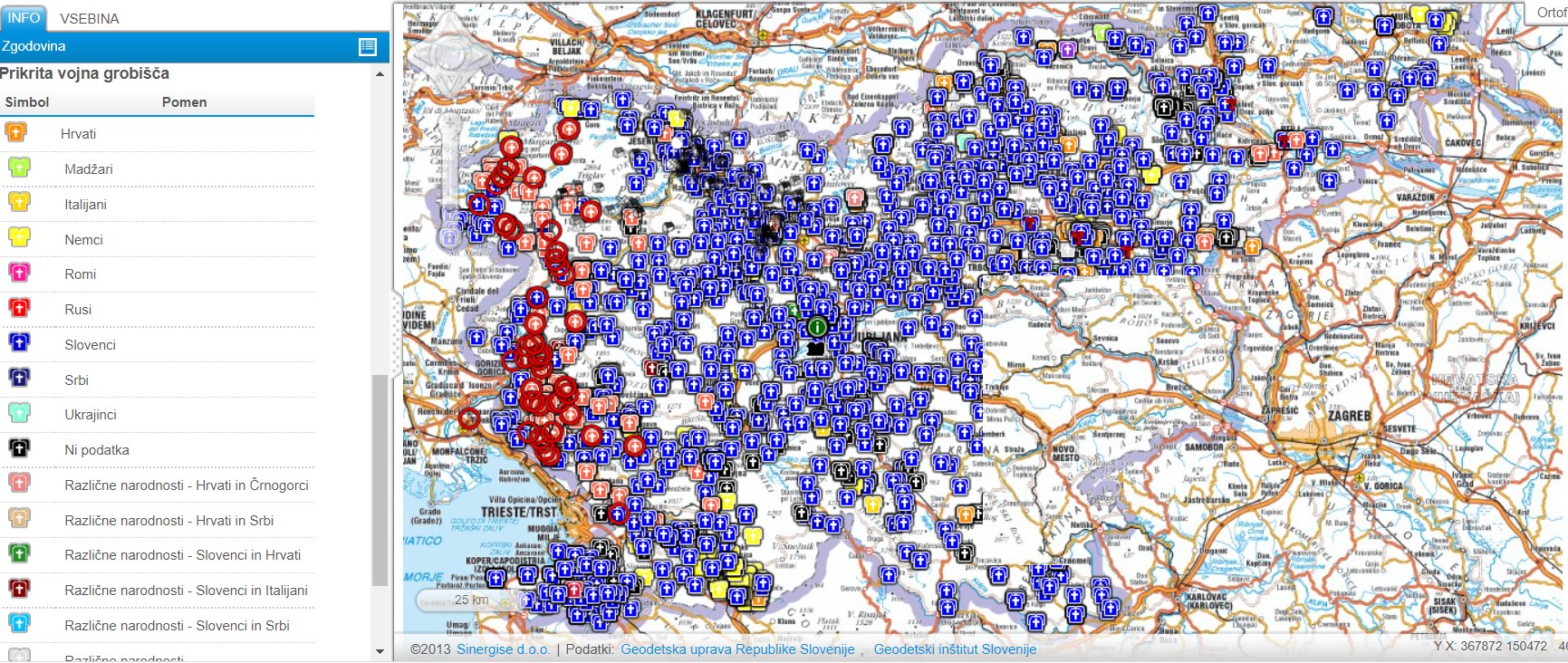Open the Geodetska uprava Republike Slovenije link
This screenshot has width=1568, height=663.
(x=737, y=649)
